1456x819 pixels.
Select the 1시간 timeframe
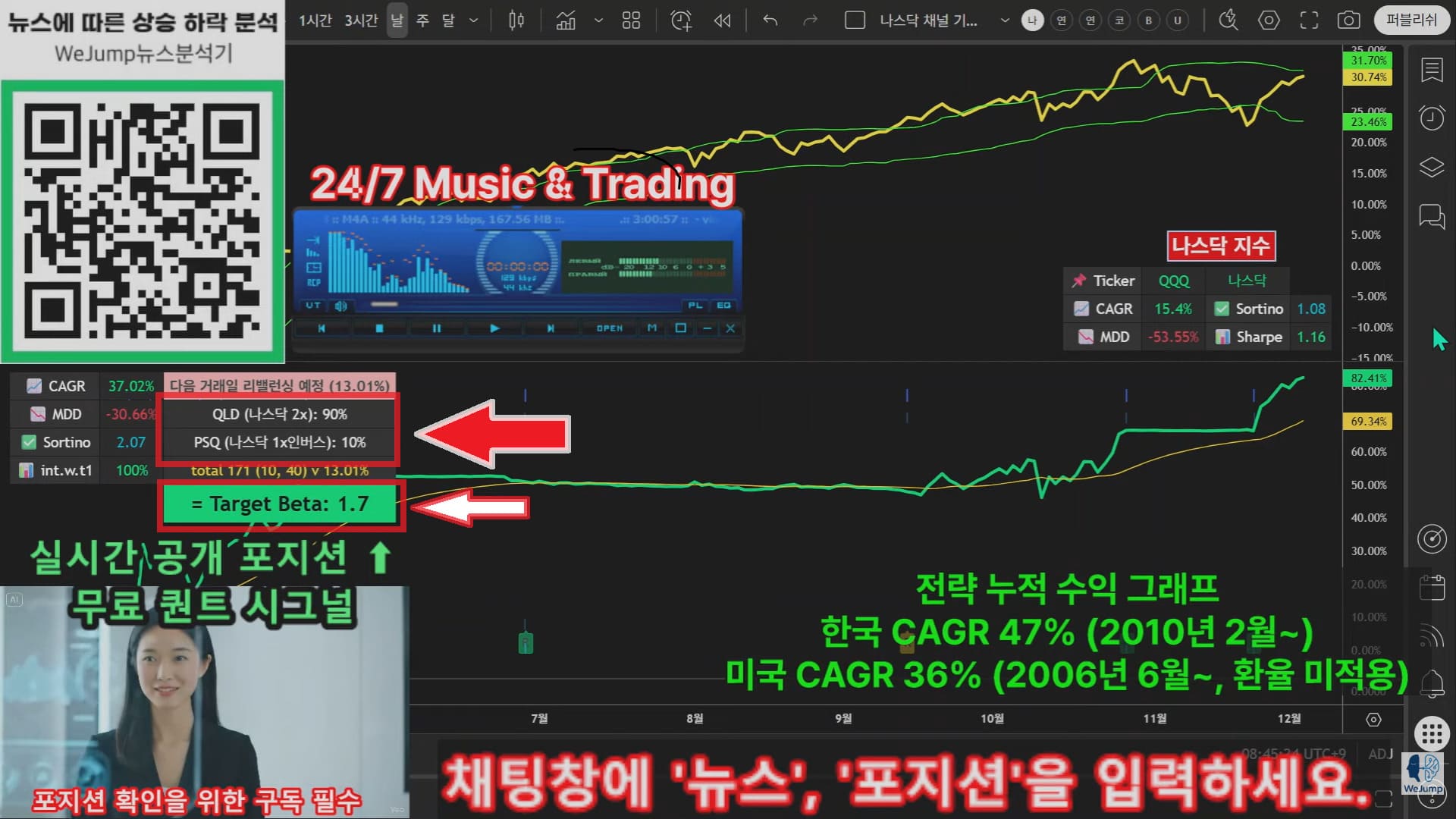tap(315, 20)
